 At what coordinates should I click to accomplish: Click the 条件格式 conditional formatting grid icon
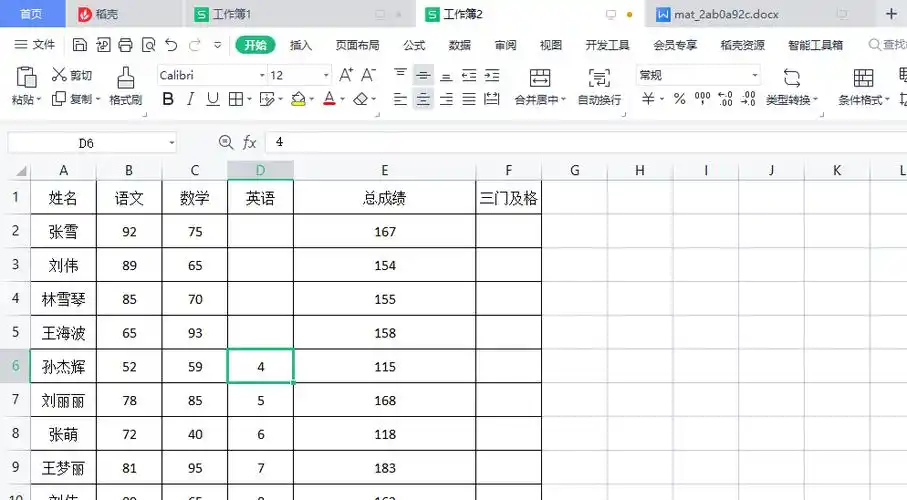[864, 78]
